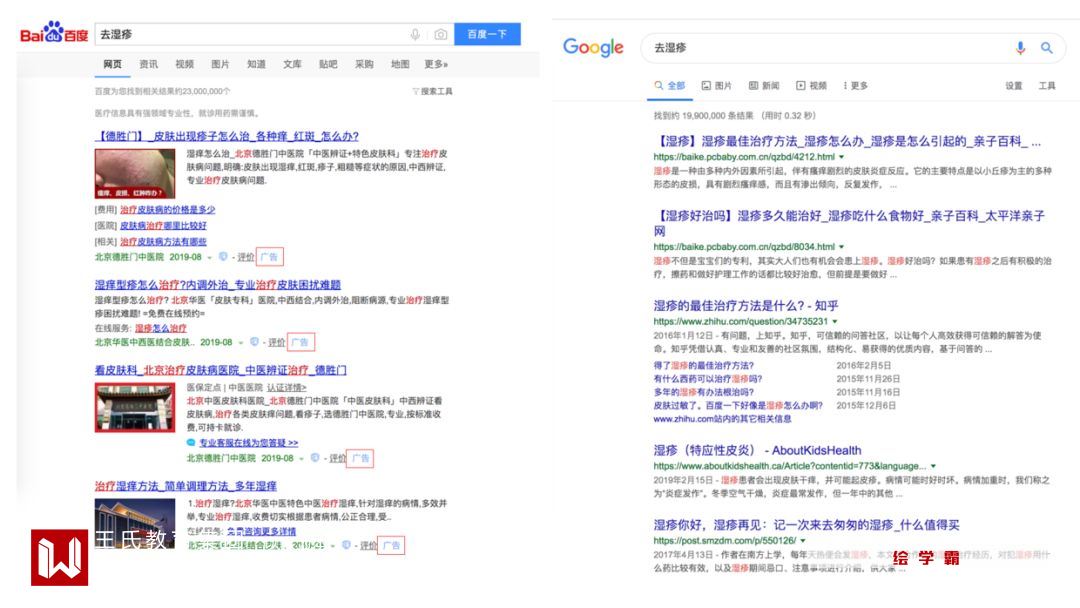This screenshot has height=608, width=1080.
Task: Open Baidu 文库 tab
Action: [292, 64]
